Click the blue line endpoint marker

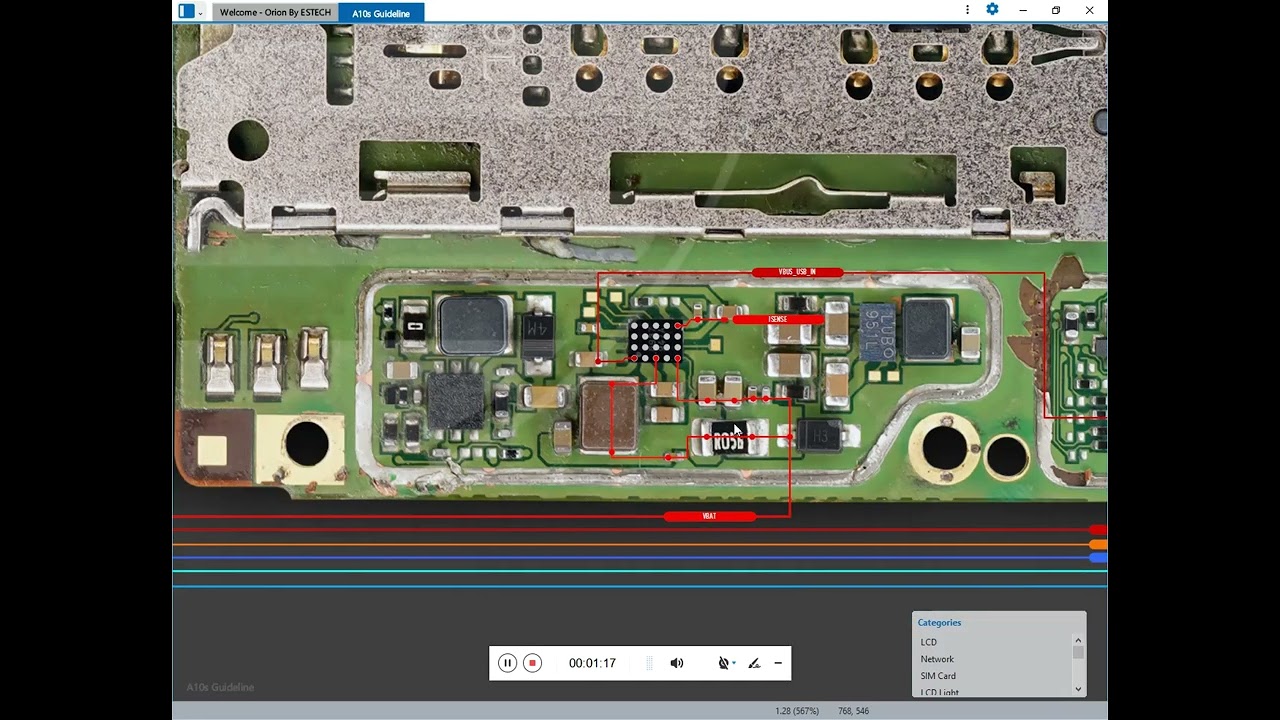click(1098, 558)
